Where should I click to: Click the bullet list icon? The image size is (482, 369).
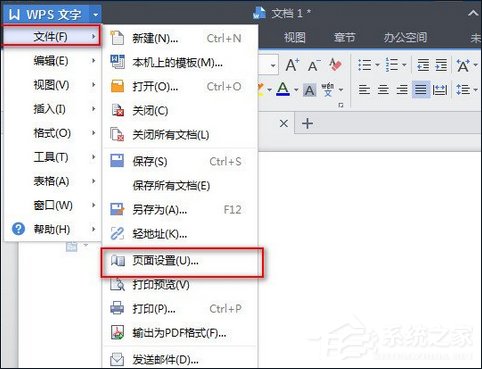pos(364,65)
